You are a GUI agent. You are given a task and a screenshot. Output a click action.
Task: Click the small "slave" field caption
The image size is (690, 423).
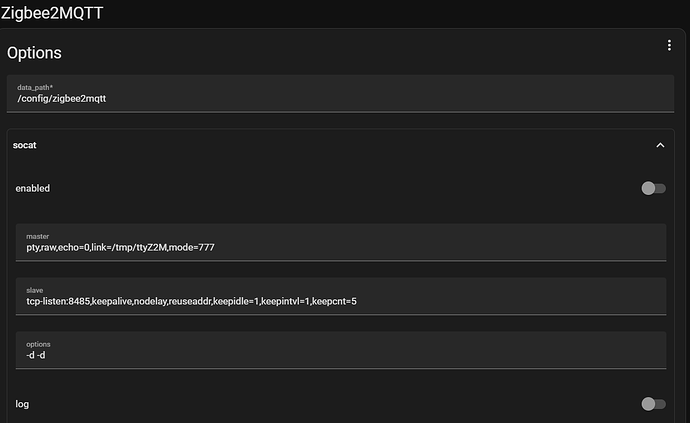(x=35, y=290)
